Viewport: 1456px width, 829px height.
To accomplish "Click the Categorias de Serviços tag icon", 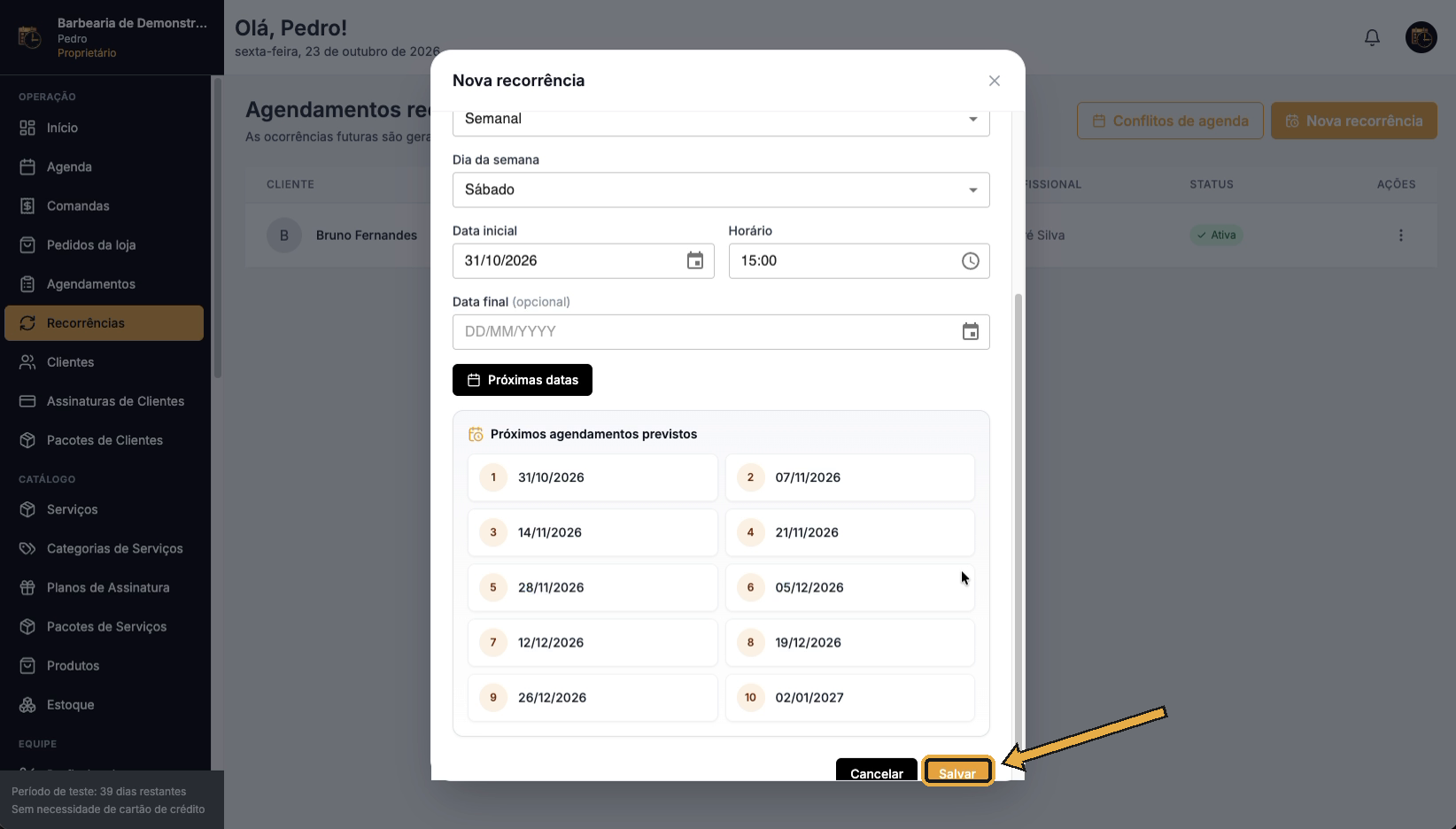I will pyautogui.click(x=27, y=548).
